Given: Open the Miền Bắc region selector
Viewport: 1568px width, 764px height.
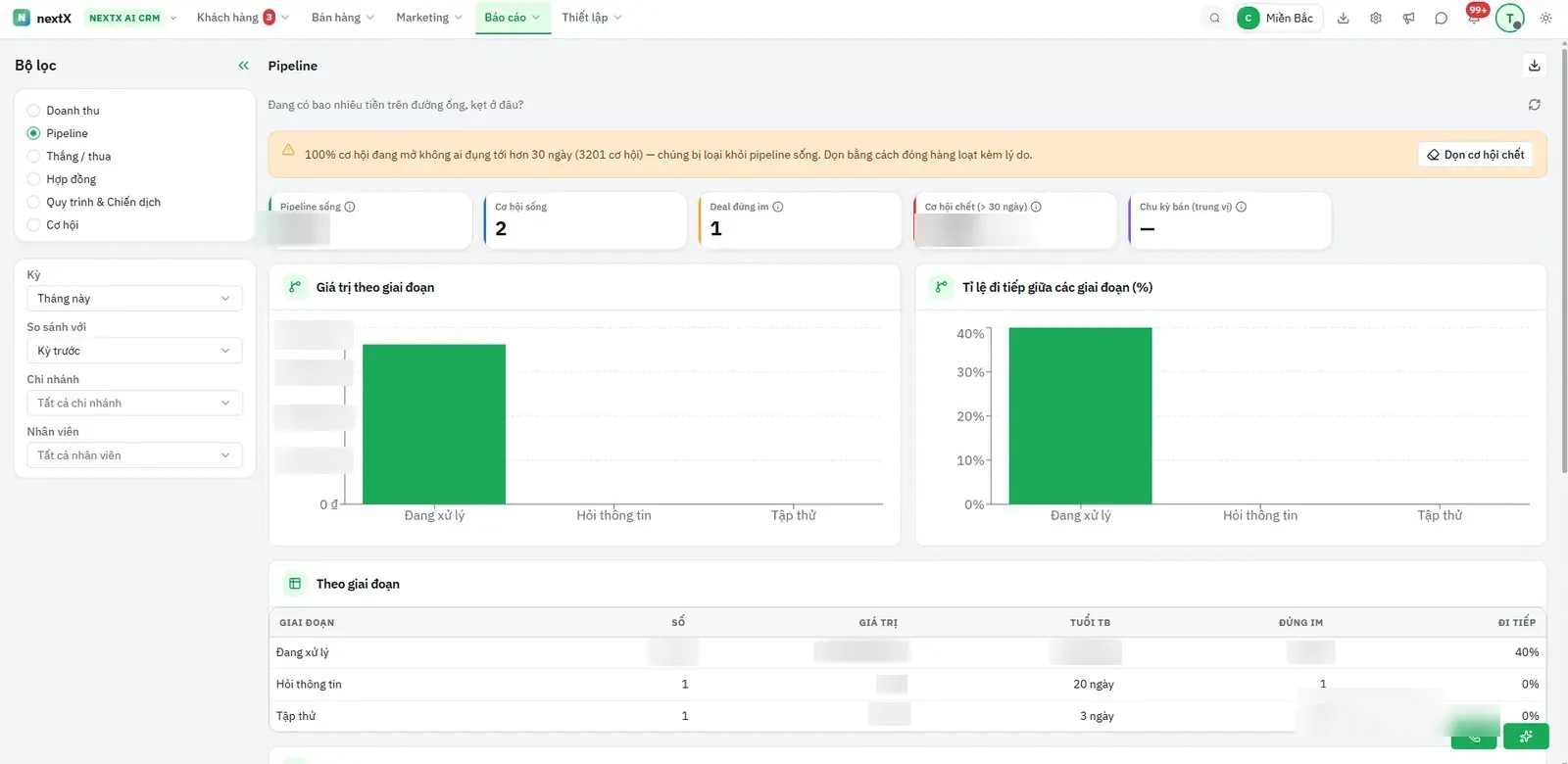Looking at the screenshot, I should pos(1279,18).
